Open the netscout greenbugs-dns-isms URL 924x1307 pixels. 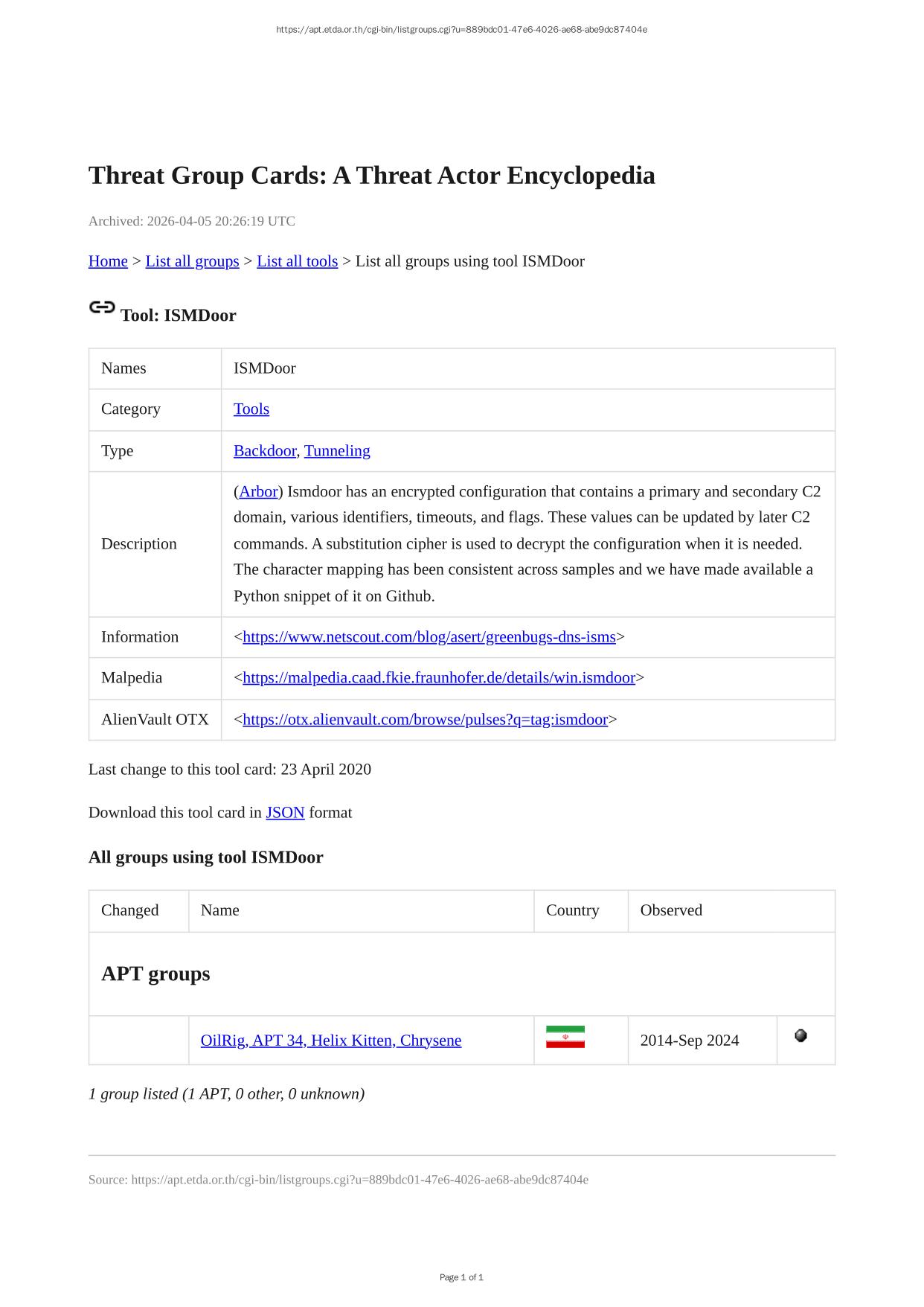click(429, 637)
